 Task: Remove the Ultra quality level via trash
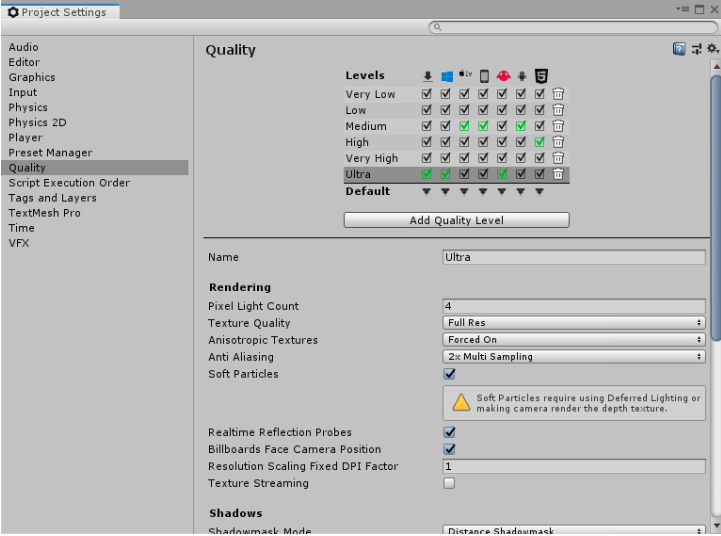point(558,174)
